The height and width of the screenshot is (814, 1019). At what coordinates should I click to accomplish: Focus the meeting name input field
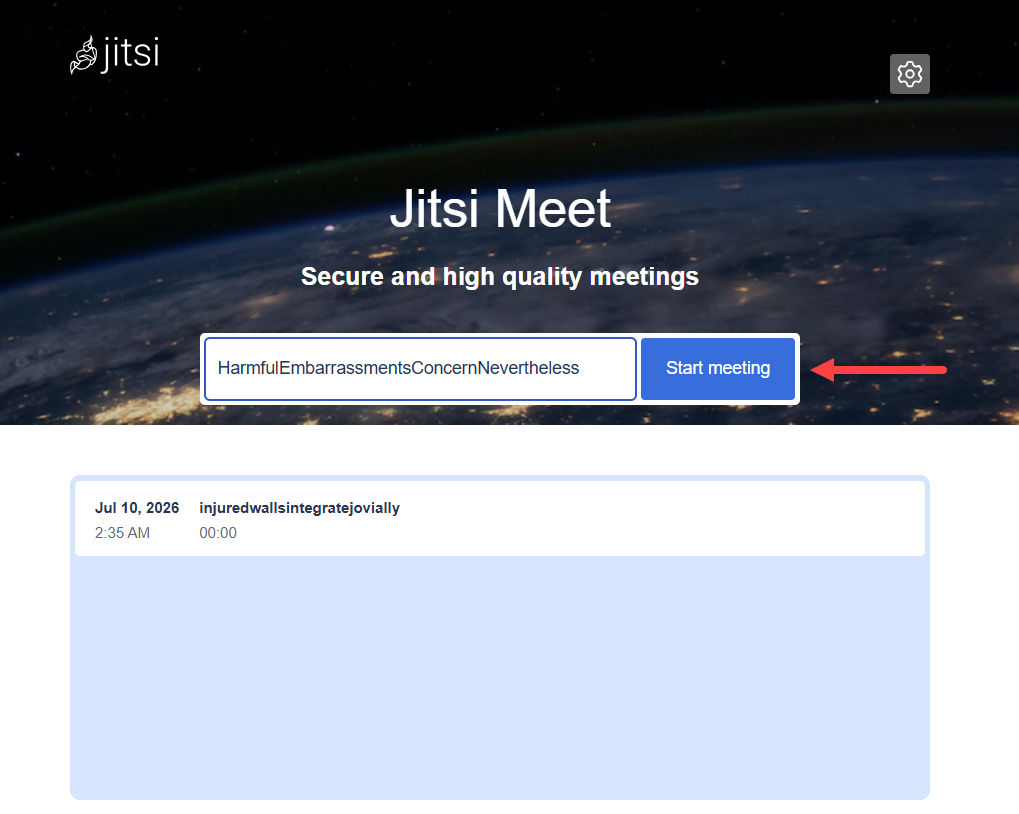click(420, 368)
